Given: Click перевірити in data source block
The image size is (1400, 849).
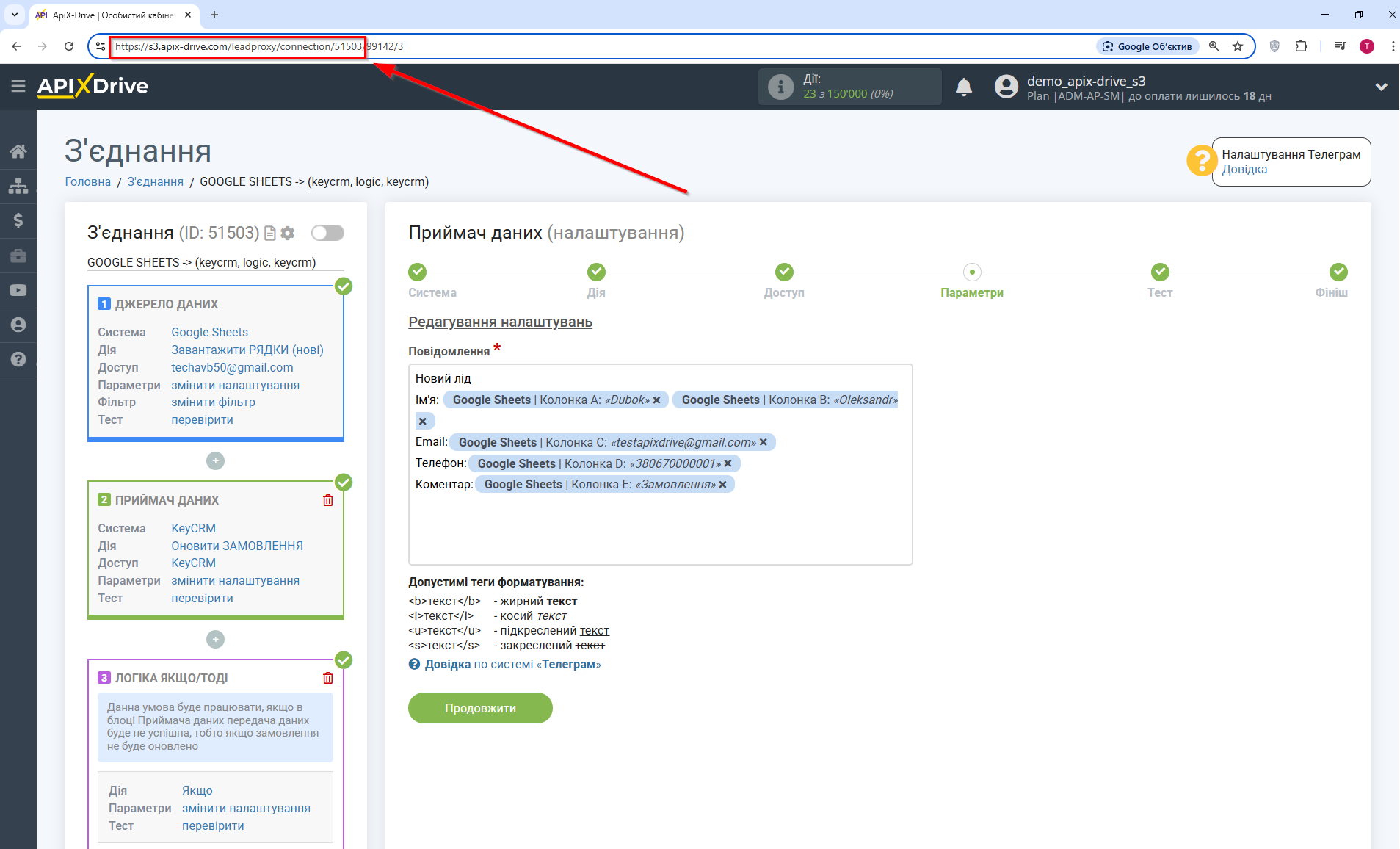Looking at the screenshot, I should (202, 420).
